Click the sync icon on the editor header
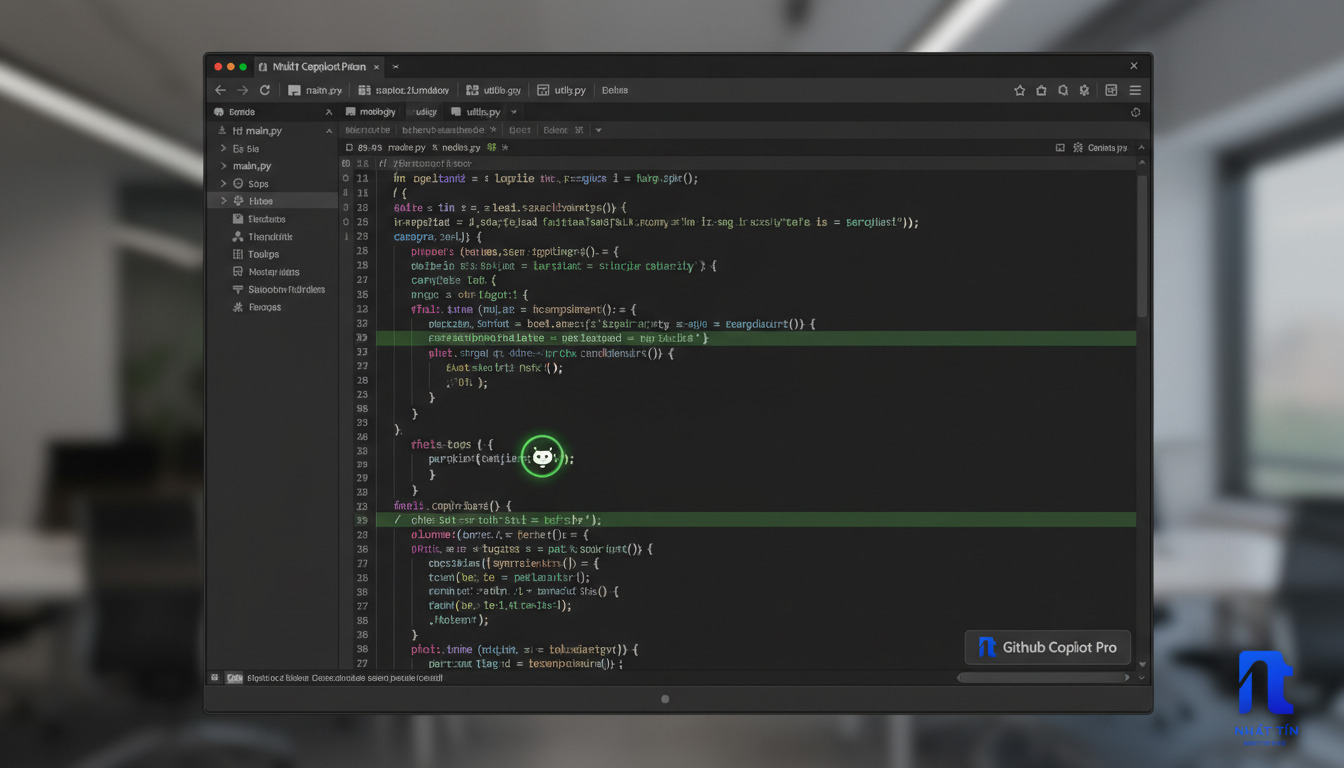 coord(1135,112)
